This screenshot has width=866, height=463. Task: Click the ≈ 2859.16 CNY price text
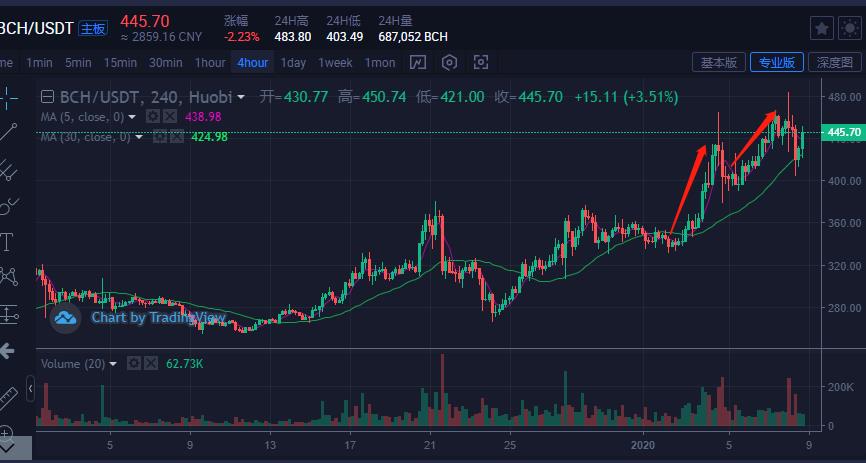(x=161, y=37)
